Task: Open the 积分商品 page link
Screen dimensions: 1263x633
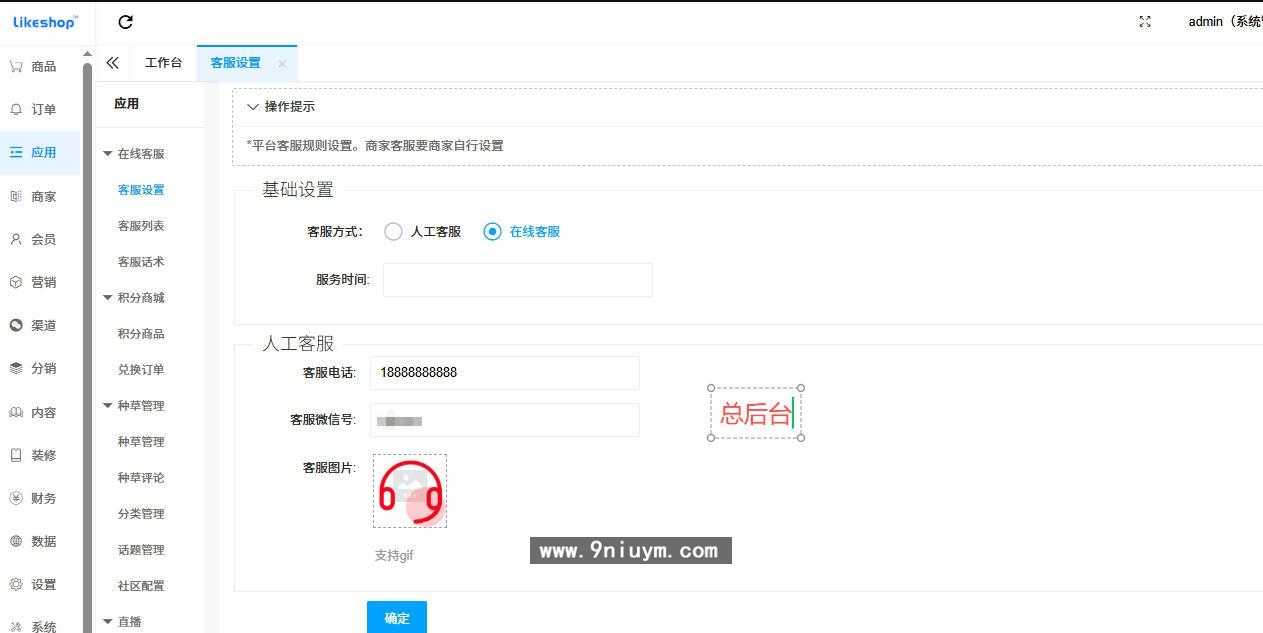Action: coord(140,333)
